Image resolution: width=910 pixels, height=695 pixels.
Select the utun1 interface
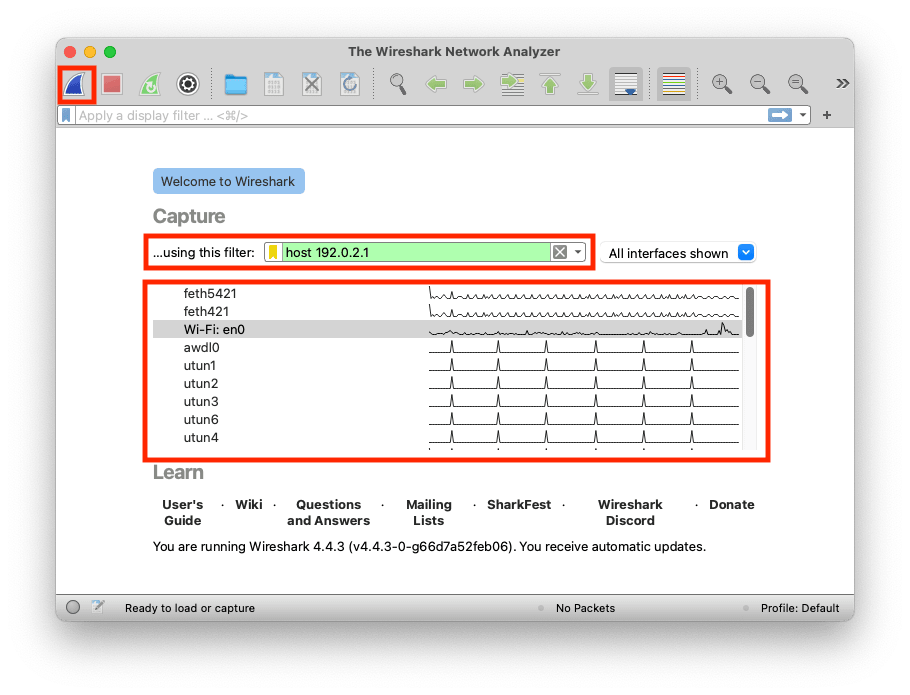(x=447, y=365)
